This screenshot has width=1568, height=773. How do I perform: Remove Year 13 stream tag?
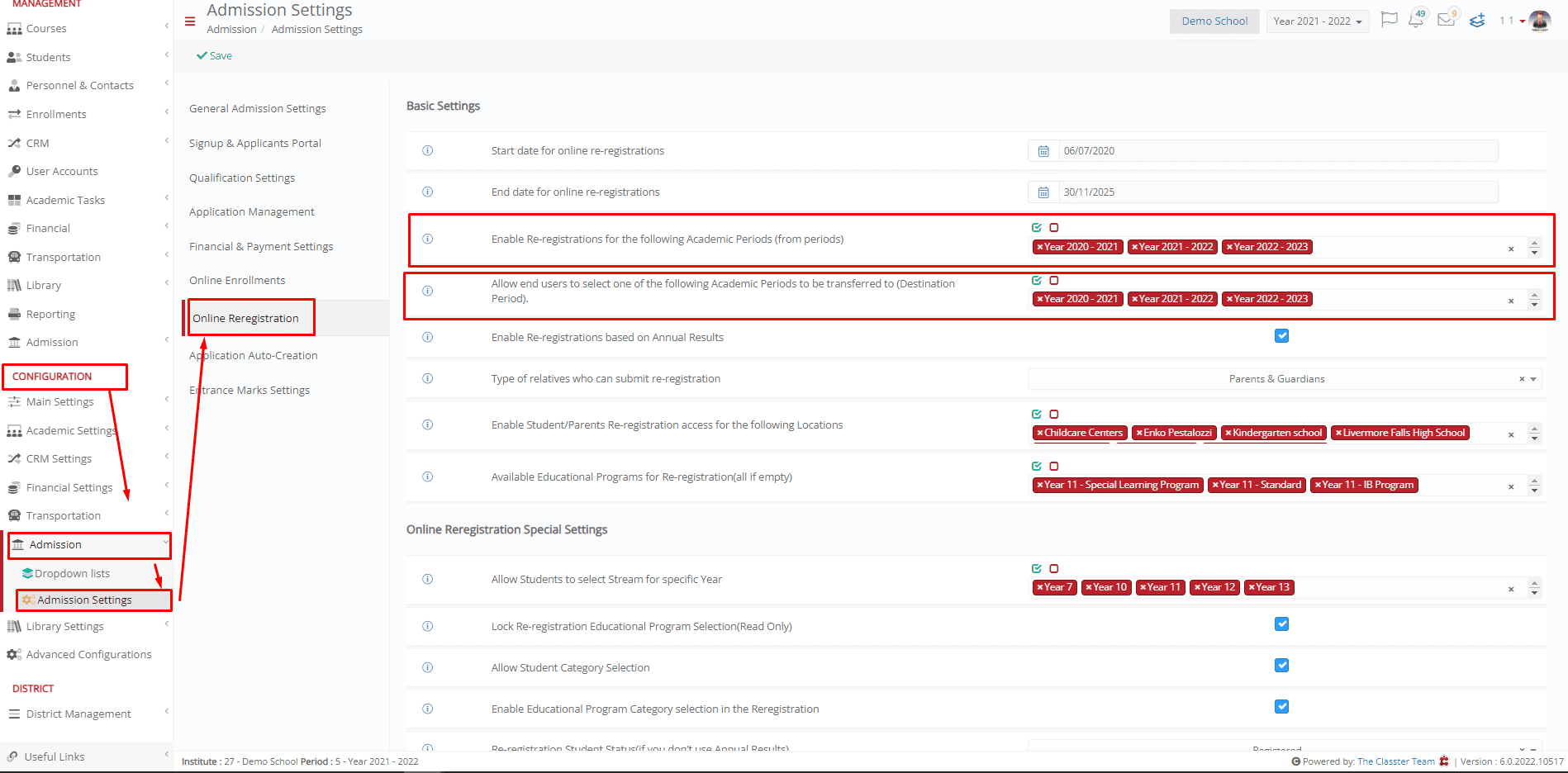[x=1252, y=587]
